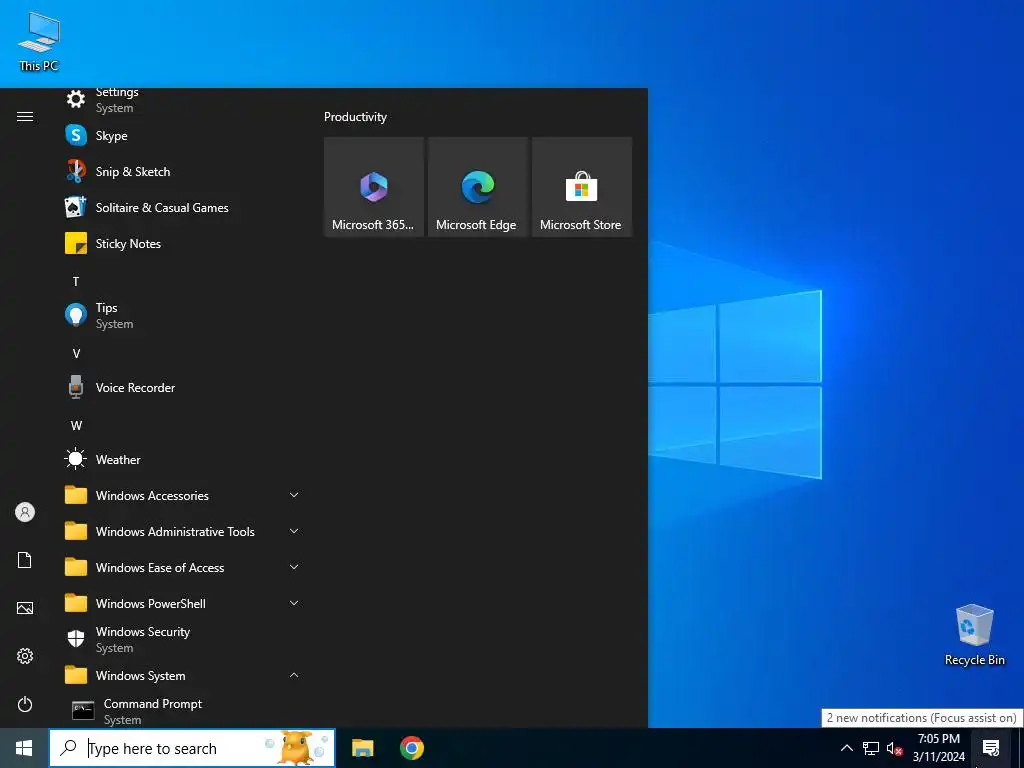Click the letter V section header
The image size is (1024, 768).
click(76, 353)
